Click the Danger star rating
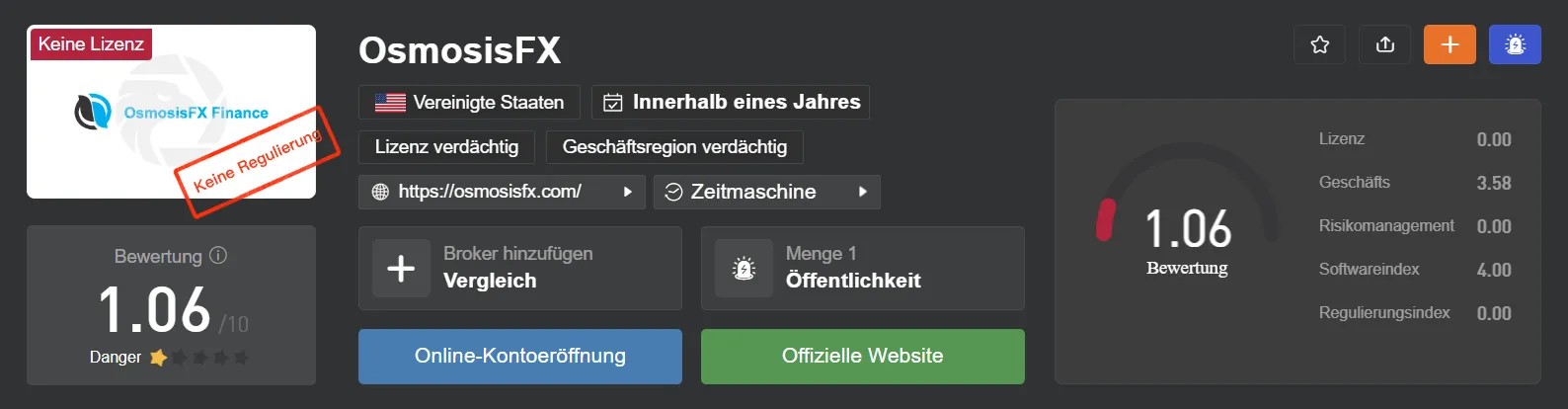The image size is (1568, 409). pyautogui.click(x=200, y=357)
